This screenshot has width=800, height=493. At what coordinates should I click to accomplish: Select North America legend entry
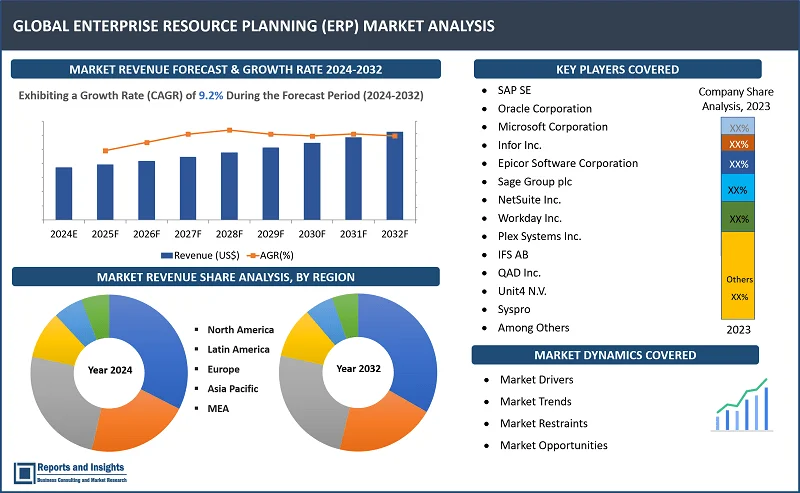tap(240, 330)
